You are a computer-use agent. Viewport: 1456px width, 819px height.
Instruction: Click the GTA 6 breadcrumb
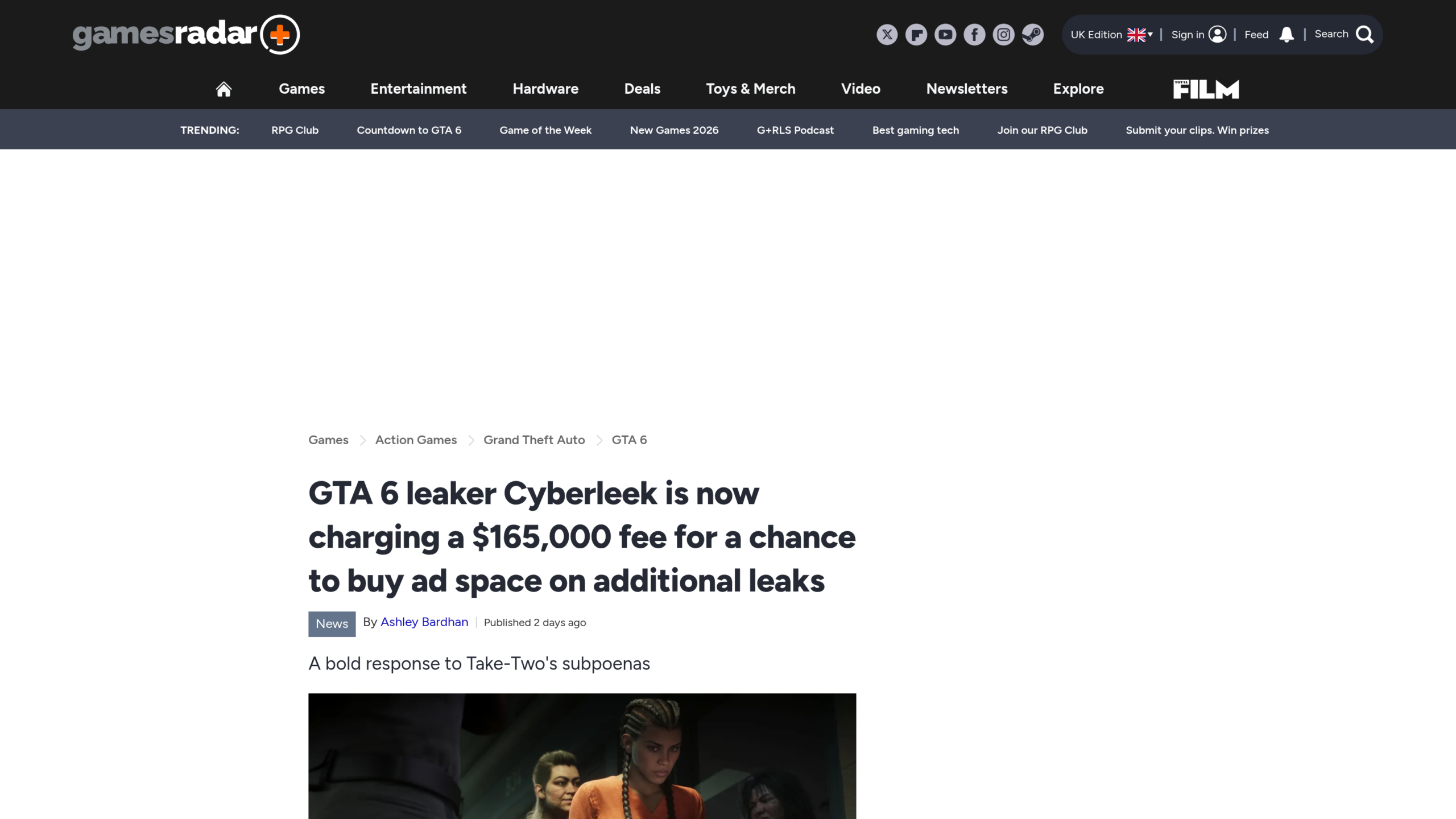629,440
